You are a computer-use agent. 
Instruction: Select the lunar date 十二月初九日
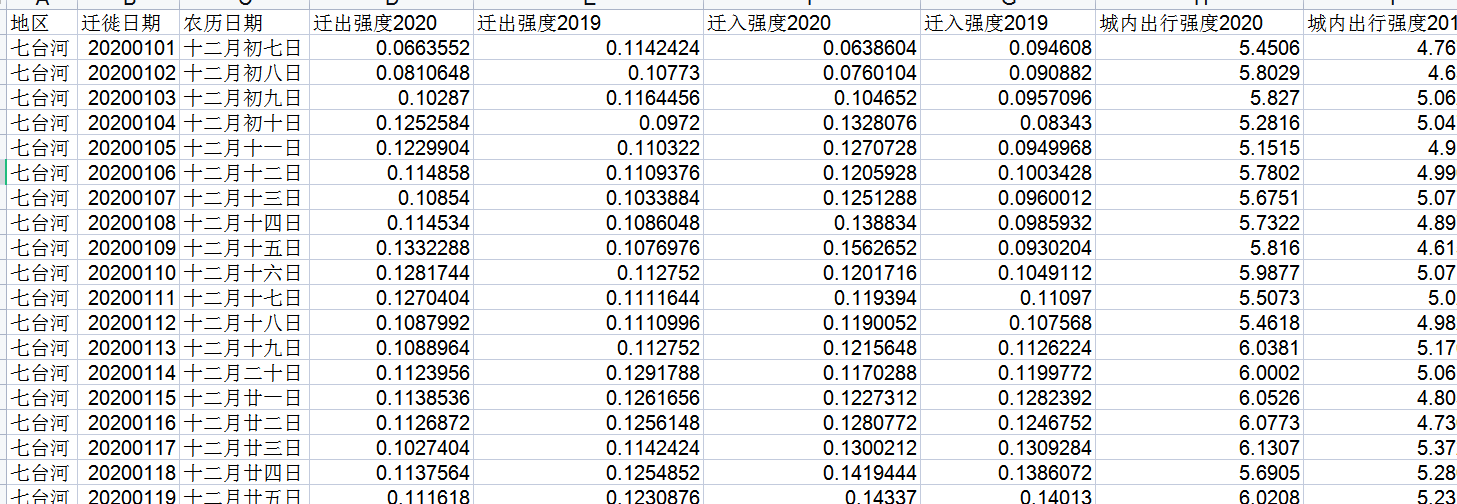(x=244, y=98)
